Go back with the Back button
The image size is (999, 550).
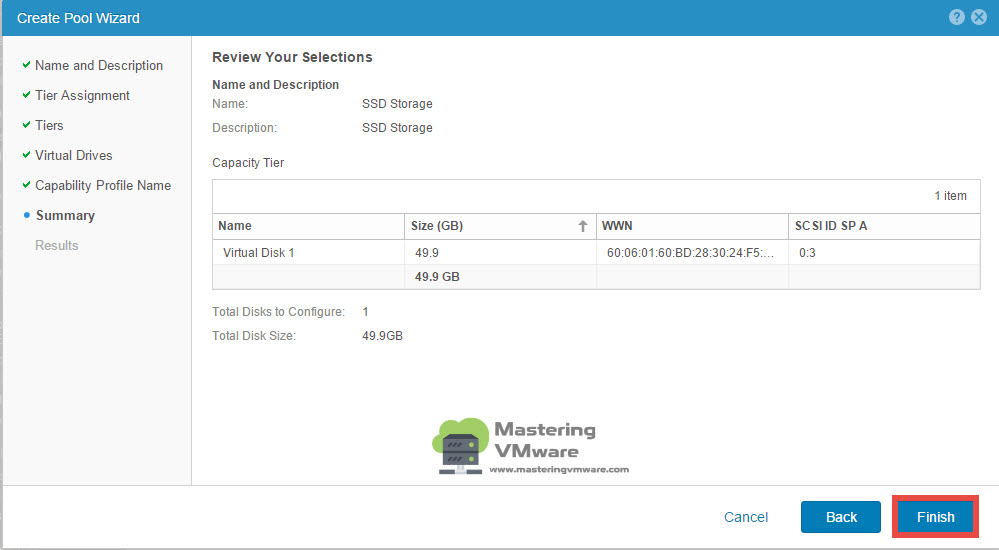point(841,517)
